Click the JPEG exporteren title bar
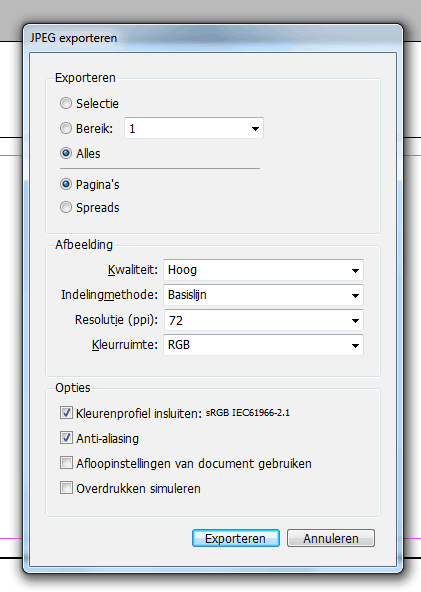Screen dimensions: 421x592 point(213,38)
